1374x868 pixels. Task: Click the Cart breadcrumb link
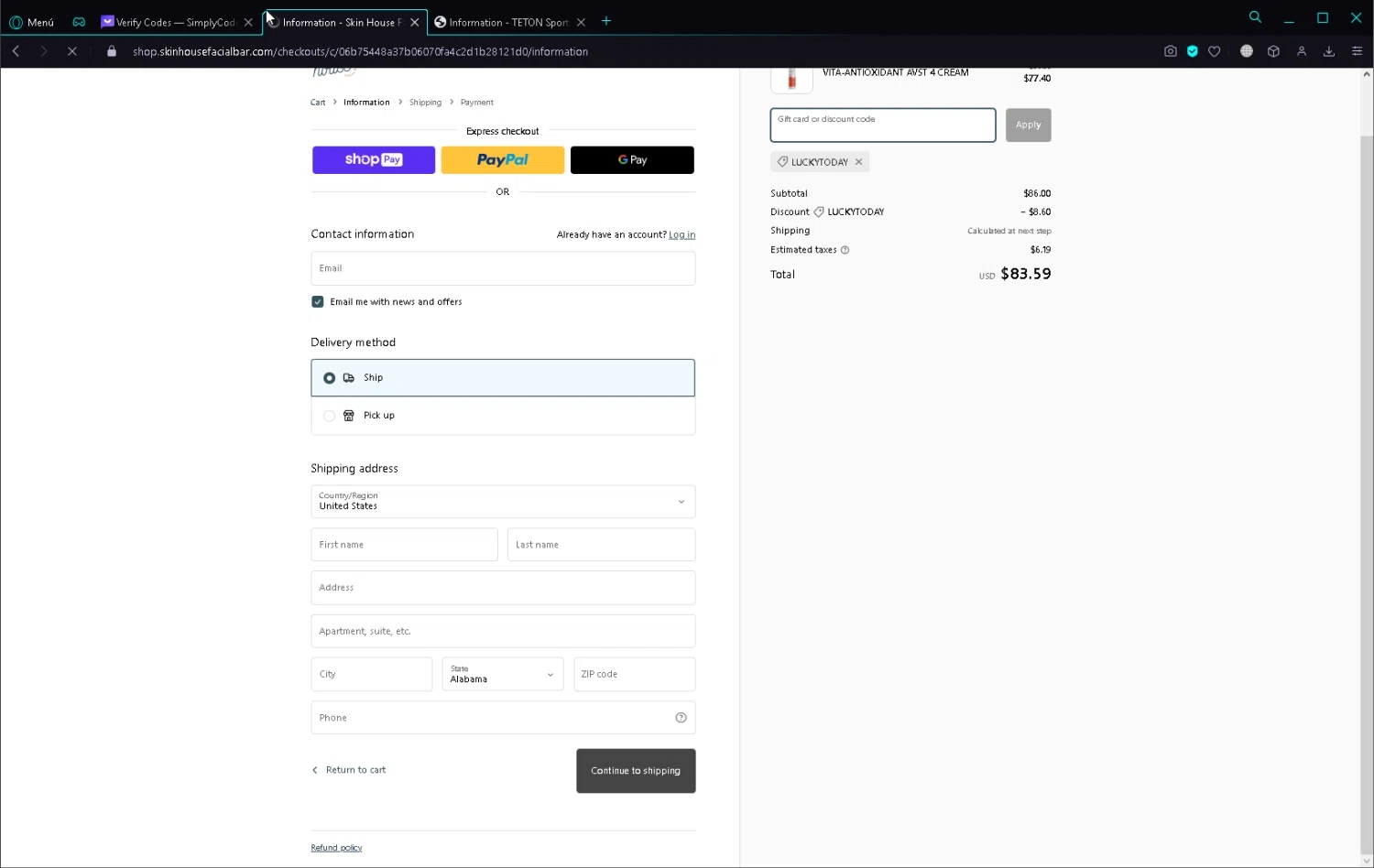click(x=318, y=103)
